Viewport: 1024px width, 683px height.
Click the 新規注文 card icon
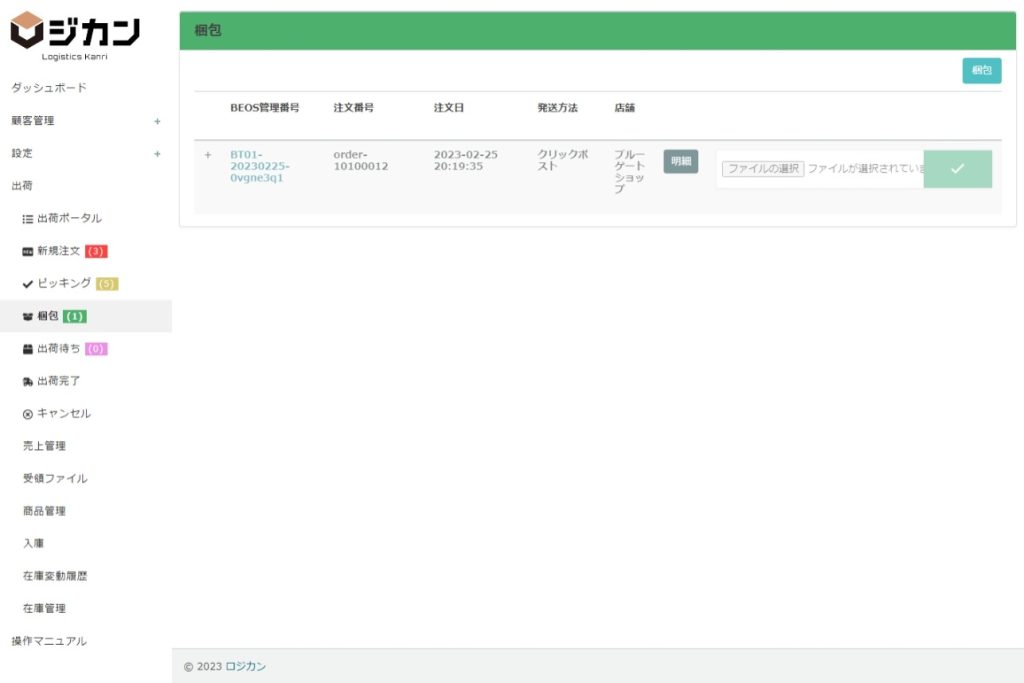pos(28,251)
